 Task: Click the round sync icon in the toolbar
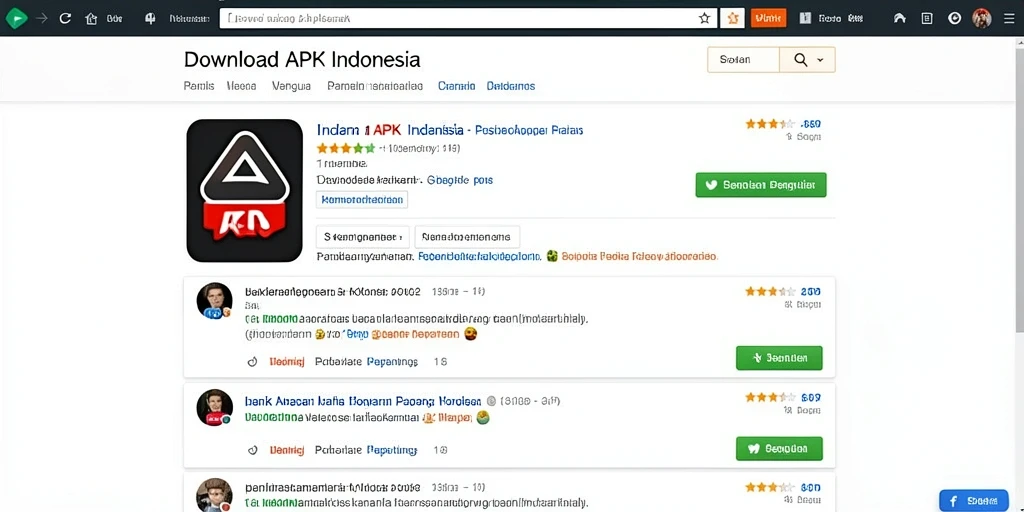point(954,18)
